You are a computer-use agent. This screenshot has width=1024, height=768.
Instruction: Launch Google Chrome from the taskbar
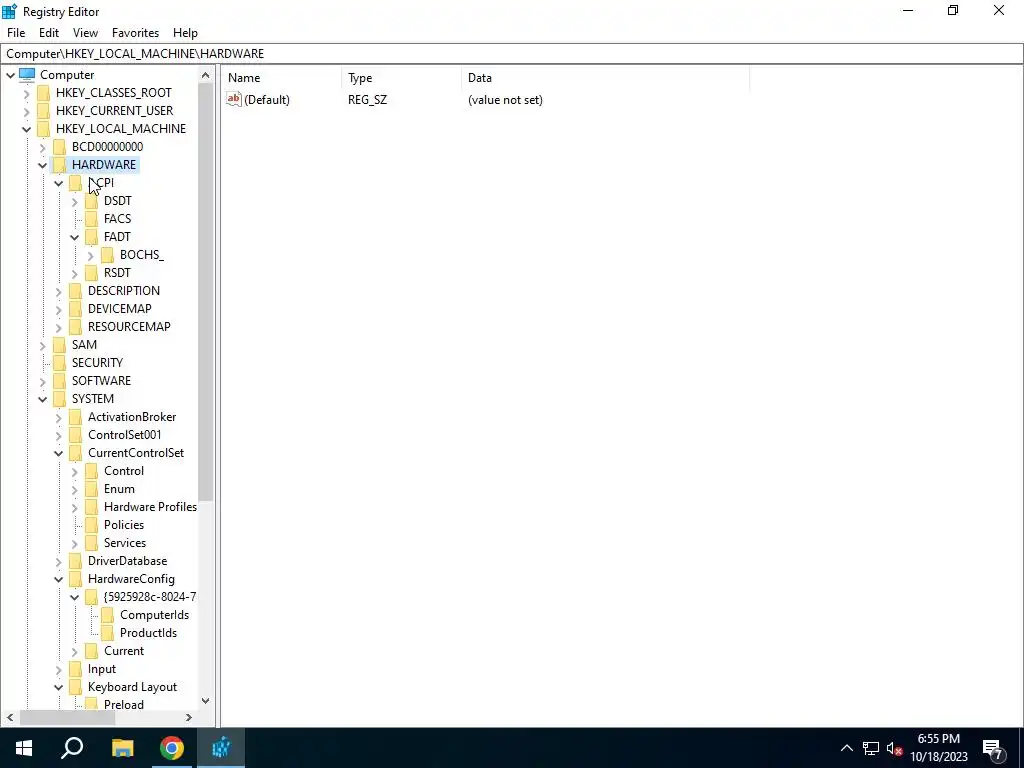[x=172, y=748]
